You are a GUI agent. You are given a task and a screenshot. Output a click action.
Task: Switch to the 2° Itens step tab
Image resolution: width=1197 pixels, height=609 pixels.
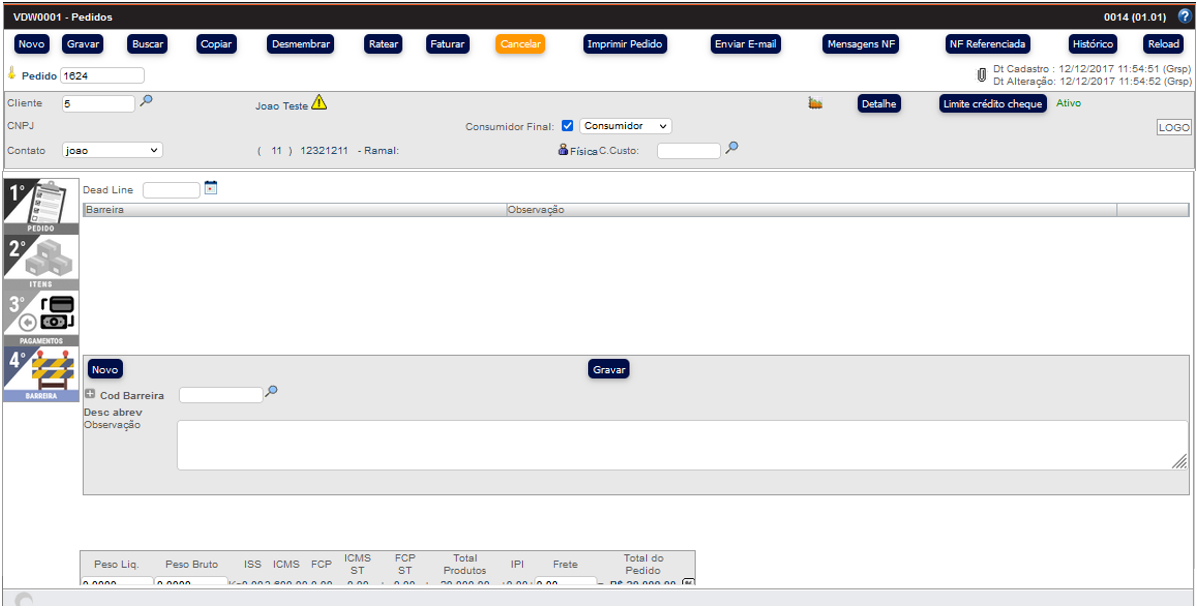tap(41, 263)
